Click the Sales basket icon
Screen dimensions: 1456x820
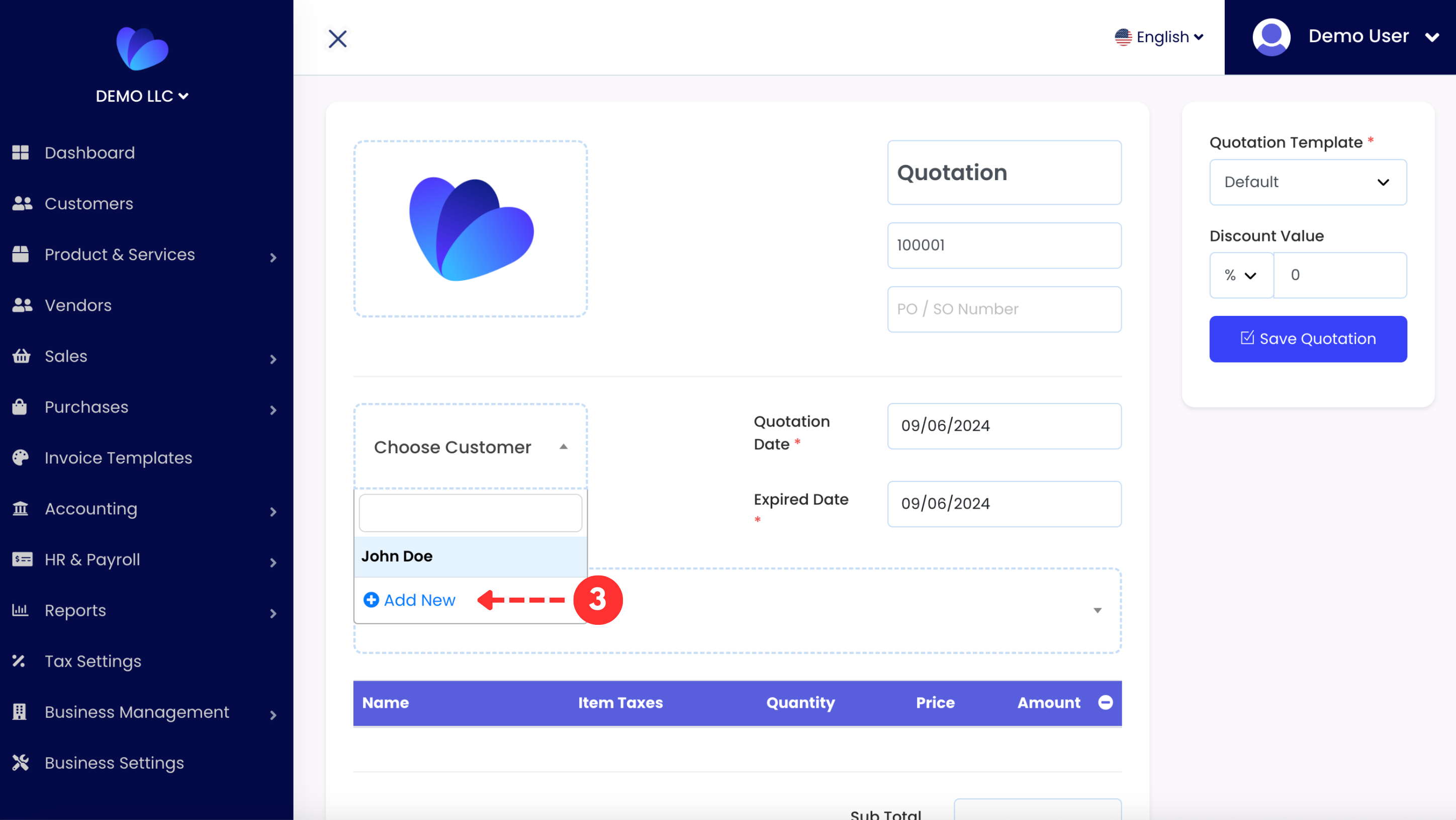(x=21, y=356)
